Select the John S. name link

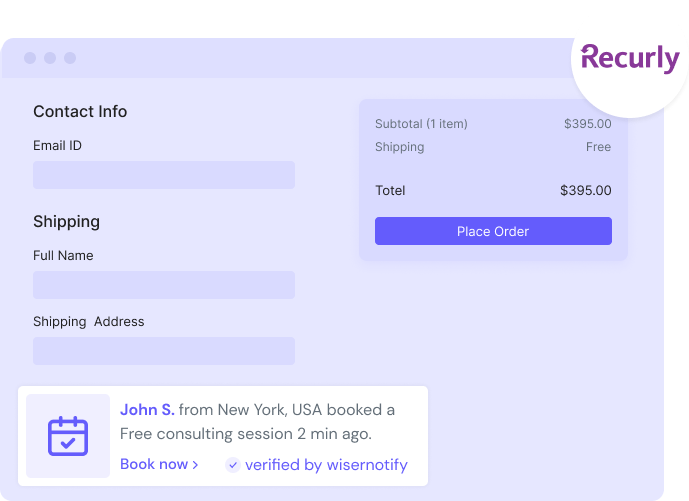pos(147,410)
